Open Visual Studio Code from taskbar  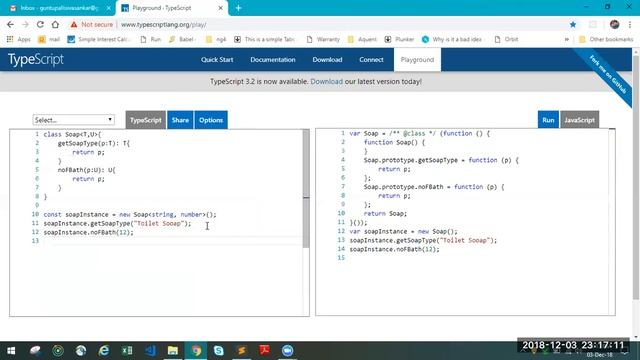coord(150,351)
